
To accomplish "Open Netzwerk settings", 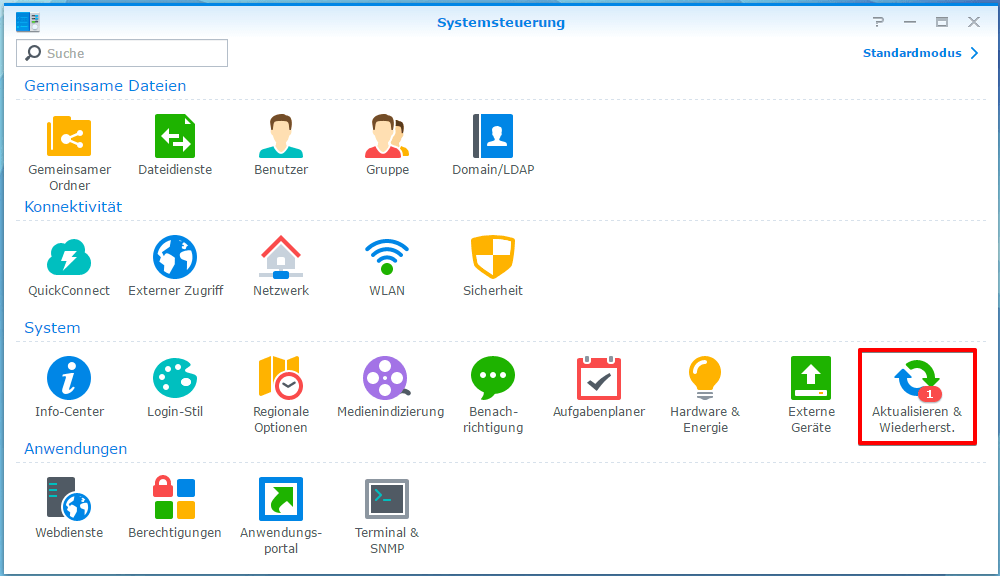I will [281, 257].
